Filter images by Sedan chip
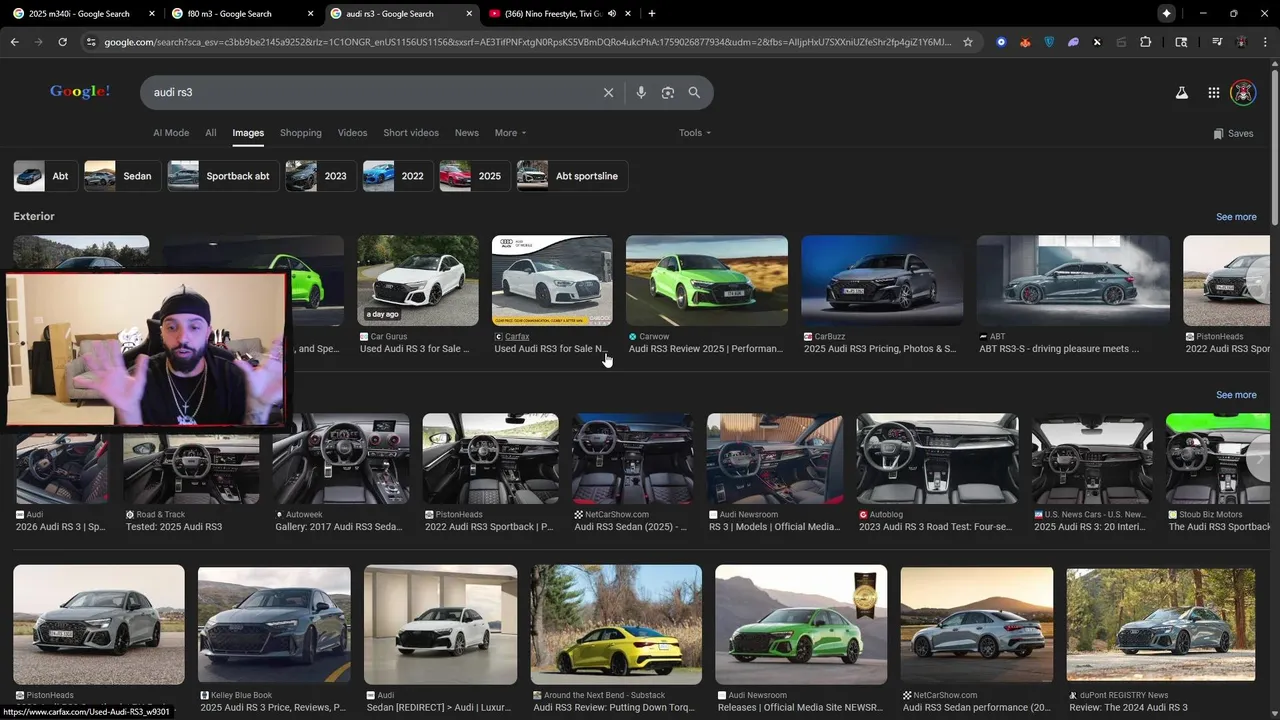 [122, 176]
